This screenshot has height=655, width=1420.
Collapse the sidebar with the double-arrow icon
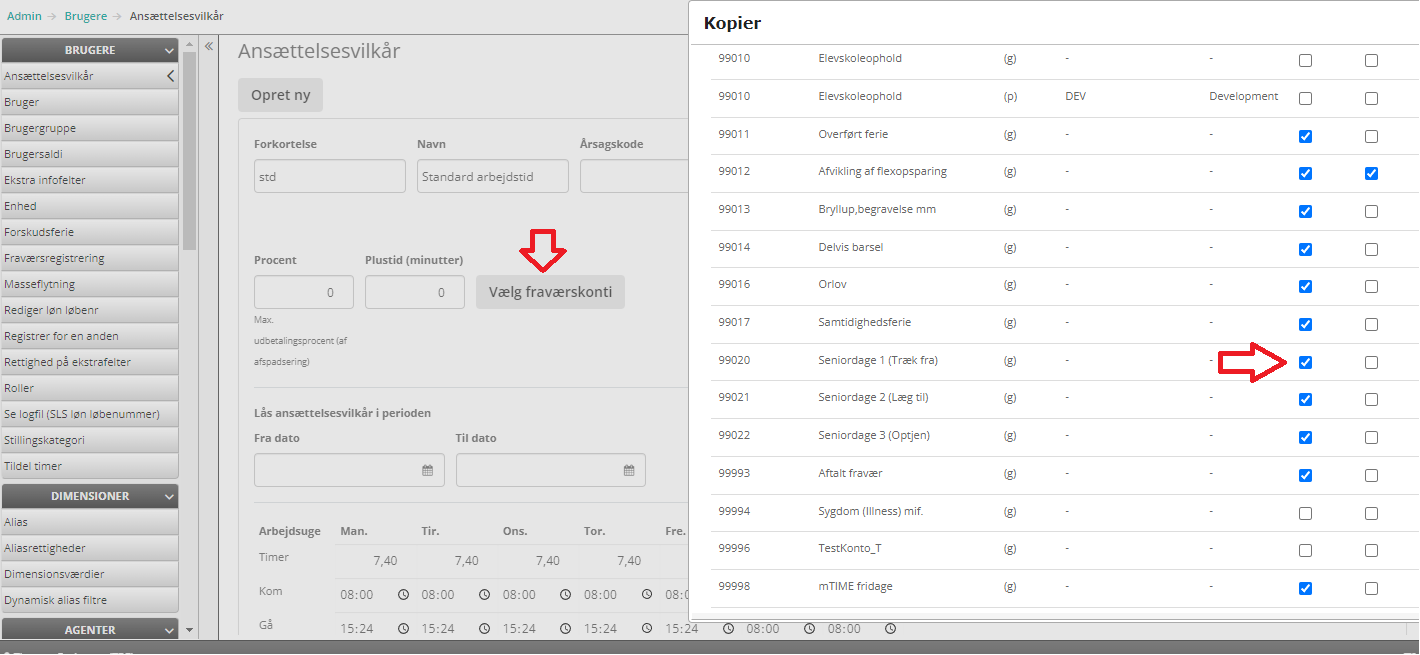[x=210, y=46]
